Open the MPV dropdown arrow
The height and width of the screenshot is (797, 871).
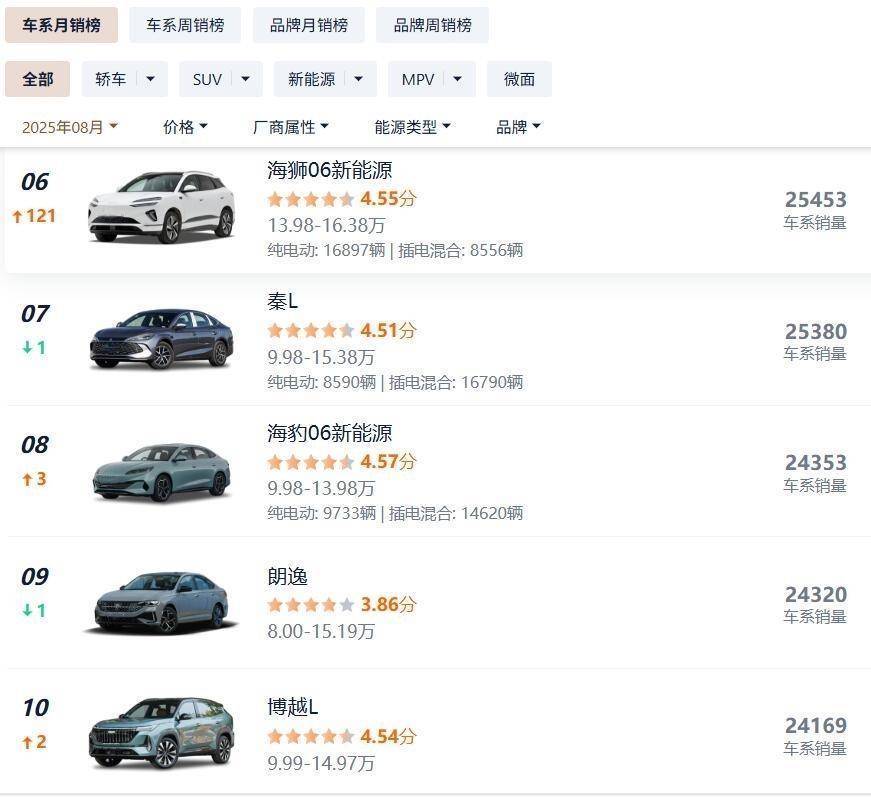458,79
